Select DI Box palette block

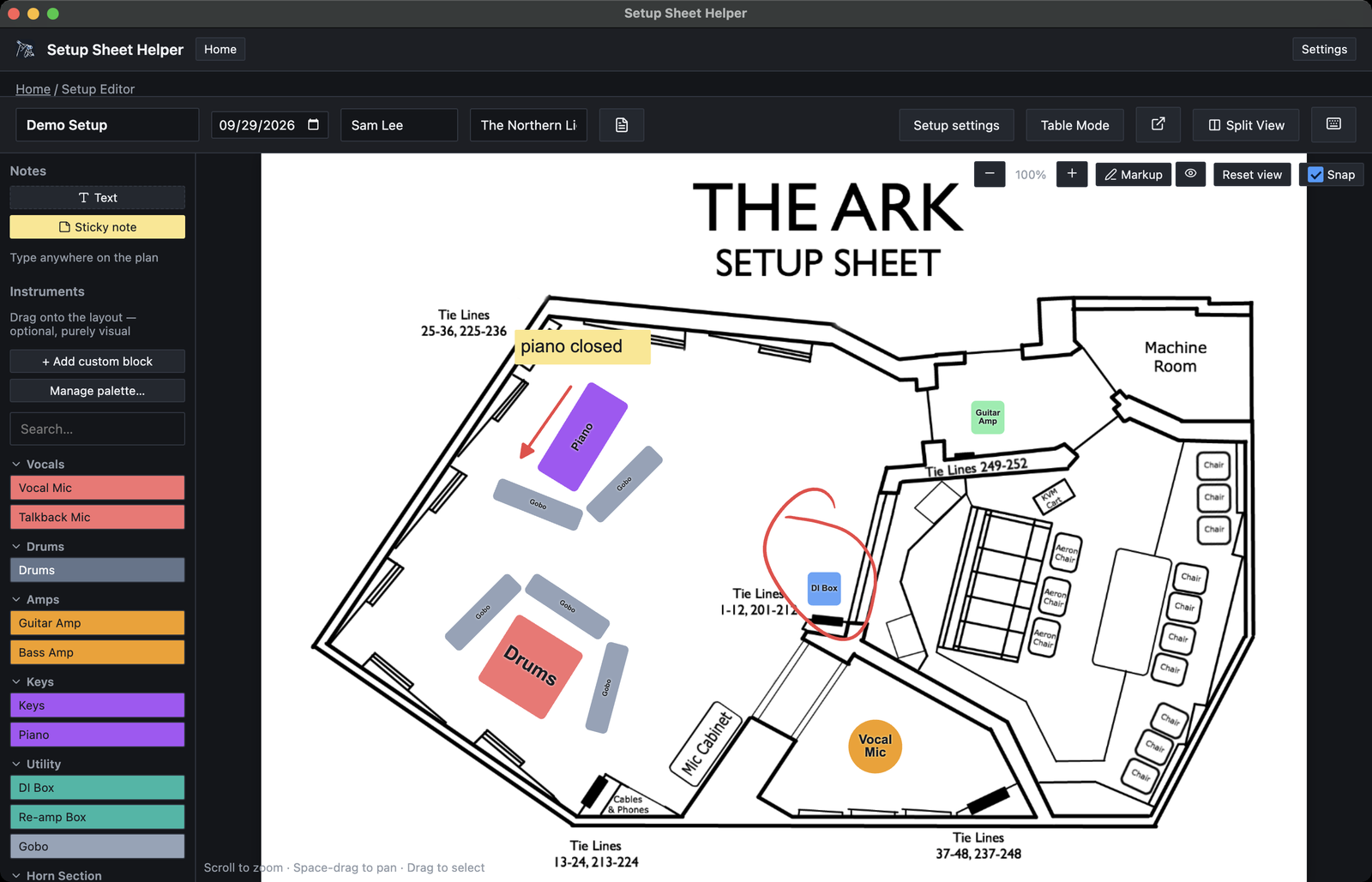[97, 788]
